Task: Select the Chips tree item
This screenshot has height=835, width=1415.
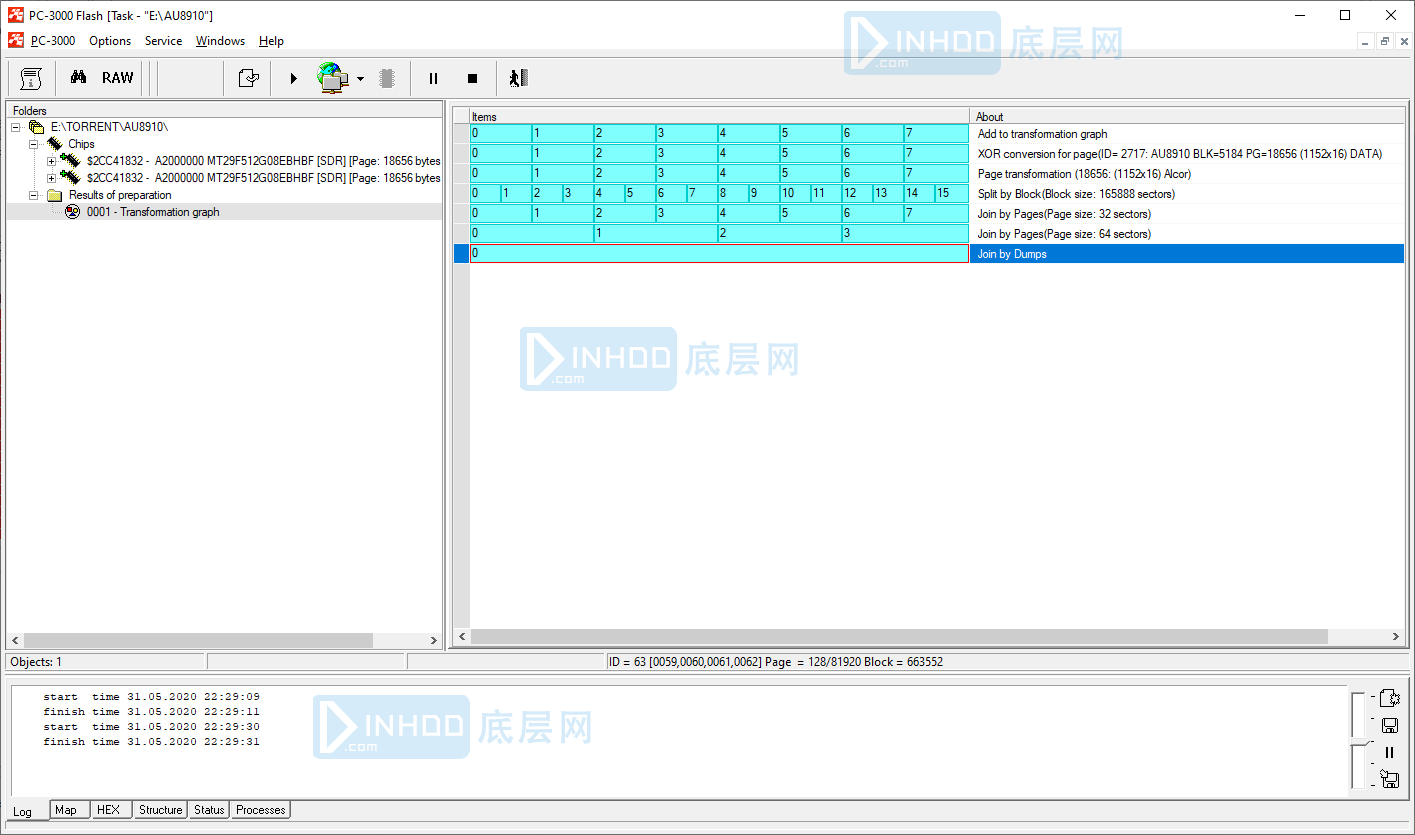Action: point(81,144)
